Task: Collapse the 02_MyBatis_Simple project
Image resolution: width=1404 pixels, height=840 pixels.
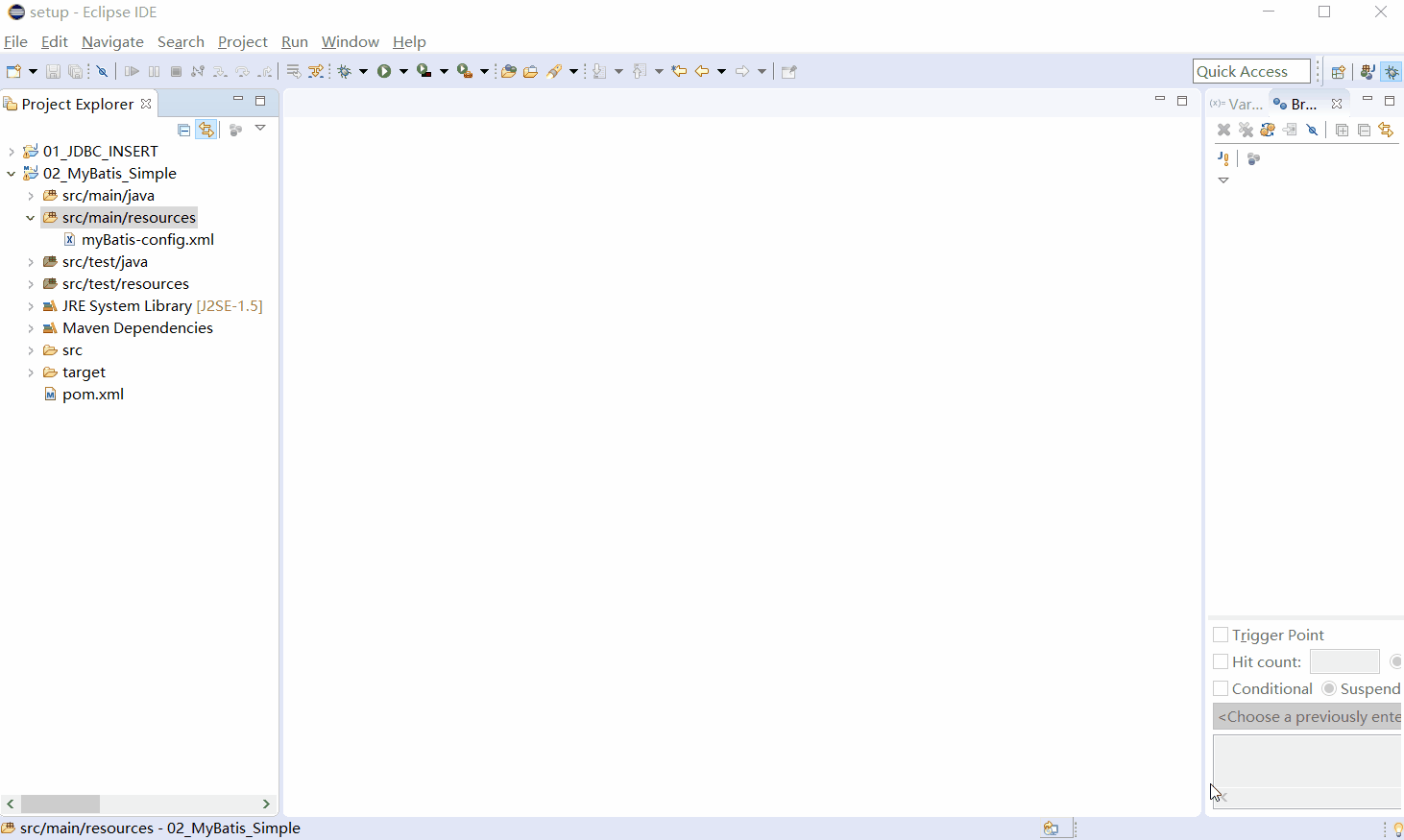Action: [x=11, y=174]
